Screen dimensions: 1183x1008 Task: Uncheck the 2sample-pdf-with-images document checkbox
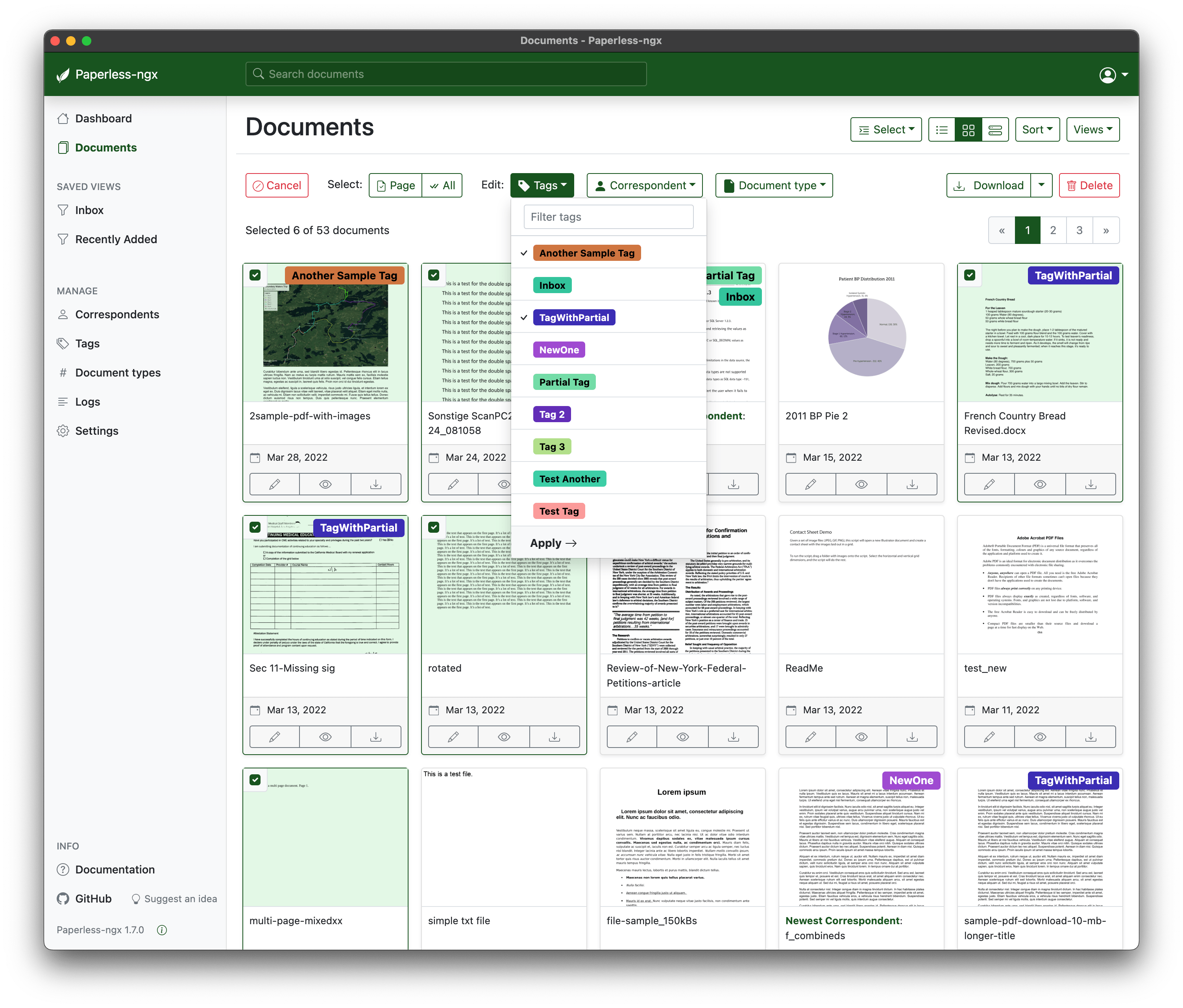[x=255, y=275]
